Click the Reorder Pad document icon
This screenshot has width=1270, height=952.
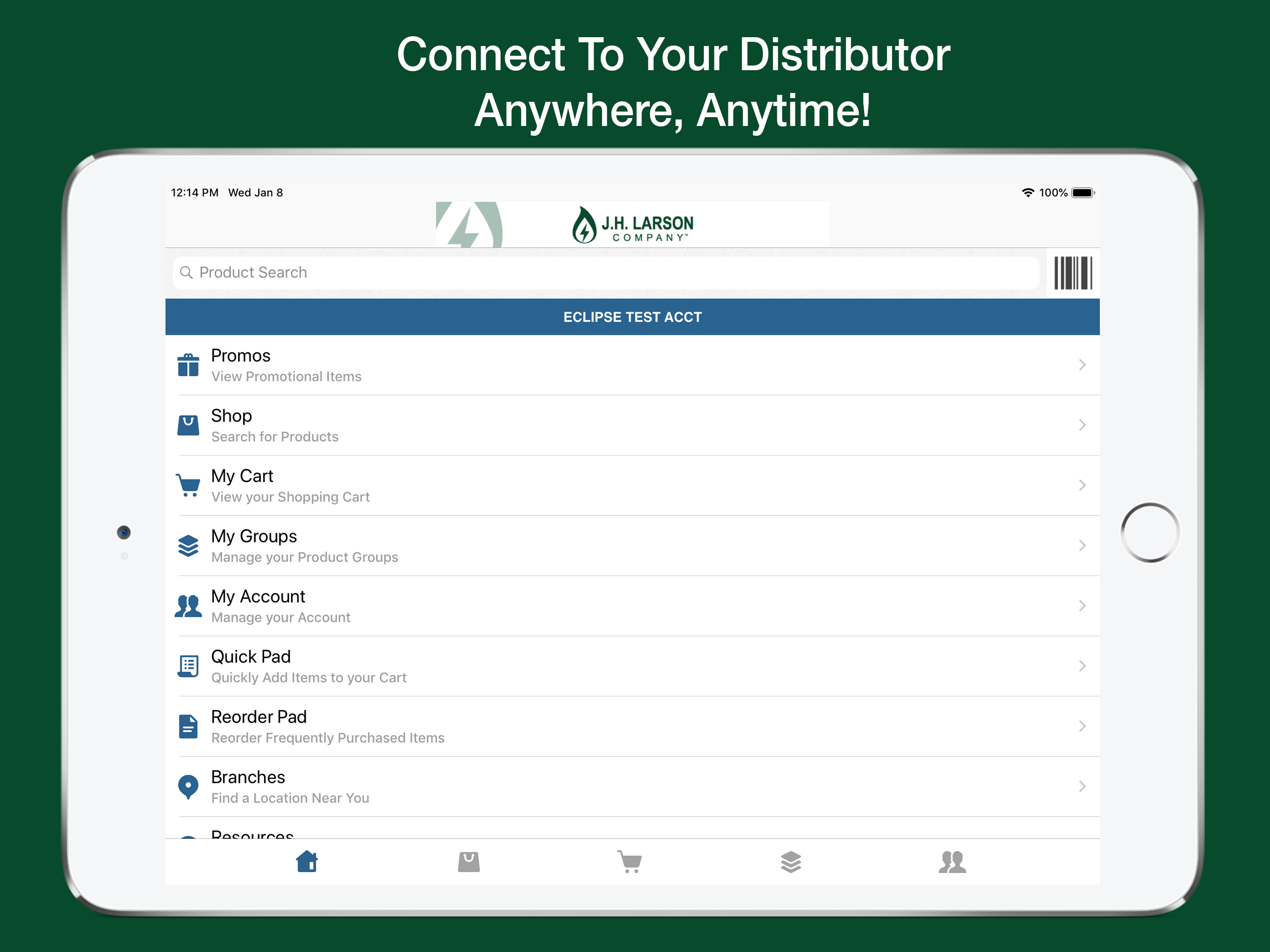tap(188, 727)
